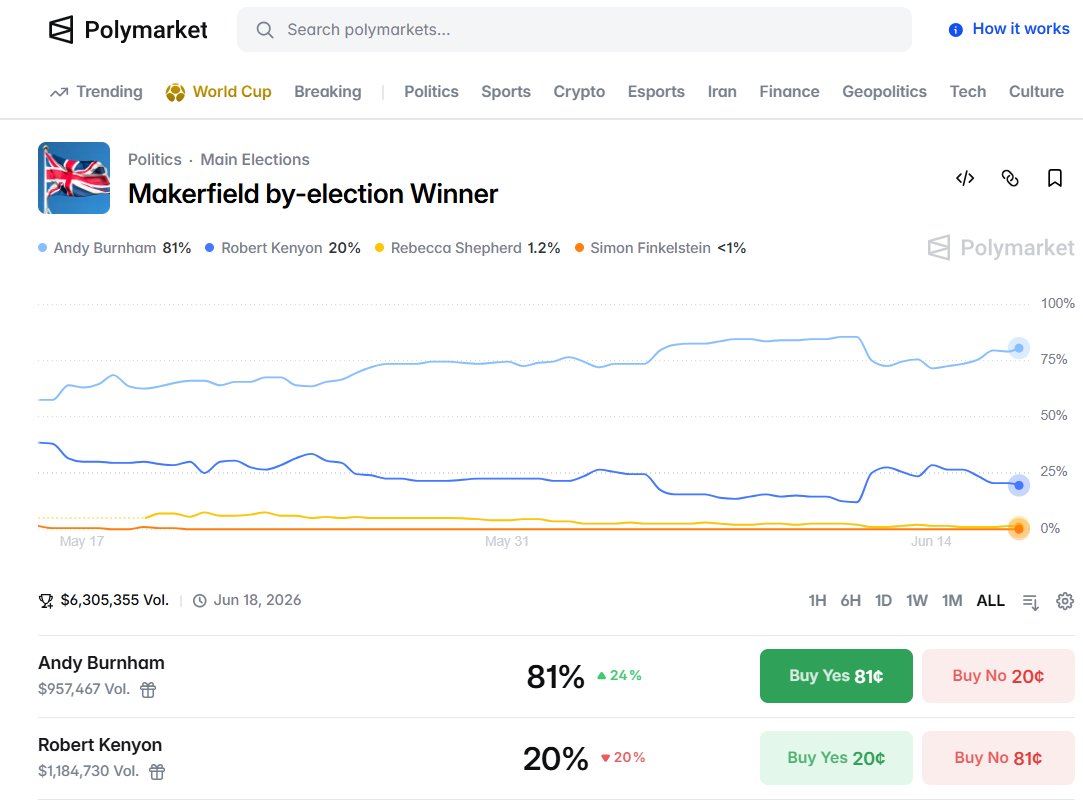This screenshot has width=1083, height=802.
Task: Select the 1W chart timeframe
Action: (917, 601)
